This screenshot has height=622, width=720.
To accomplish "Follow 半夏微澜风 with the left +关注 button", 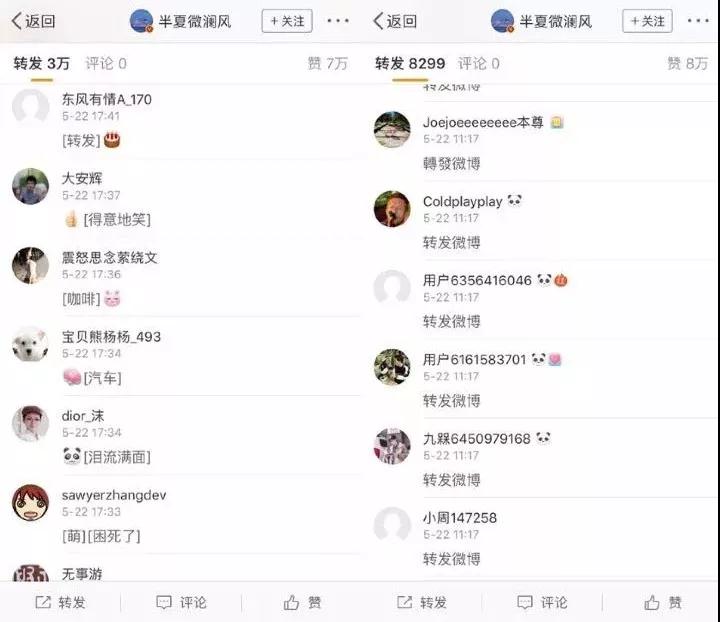I will point(287,21).
